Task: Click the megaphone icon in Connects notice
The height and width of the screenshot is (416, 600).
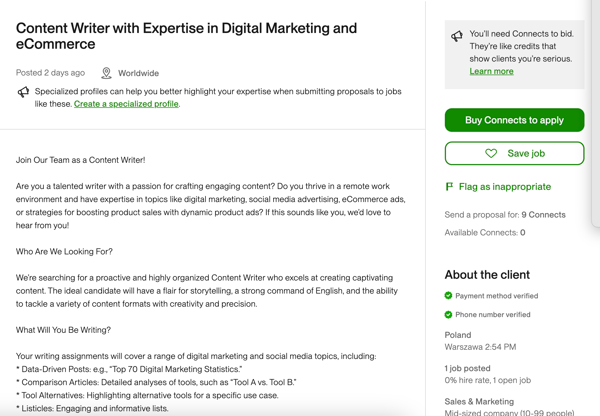Action: click(457, 36)
